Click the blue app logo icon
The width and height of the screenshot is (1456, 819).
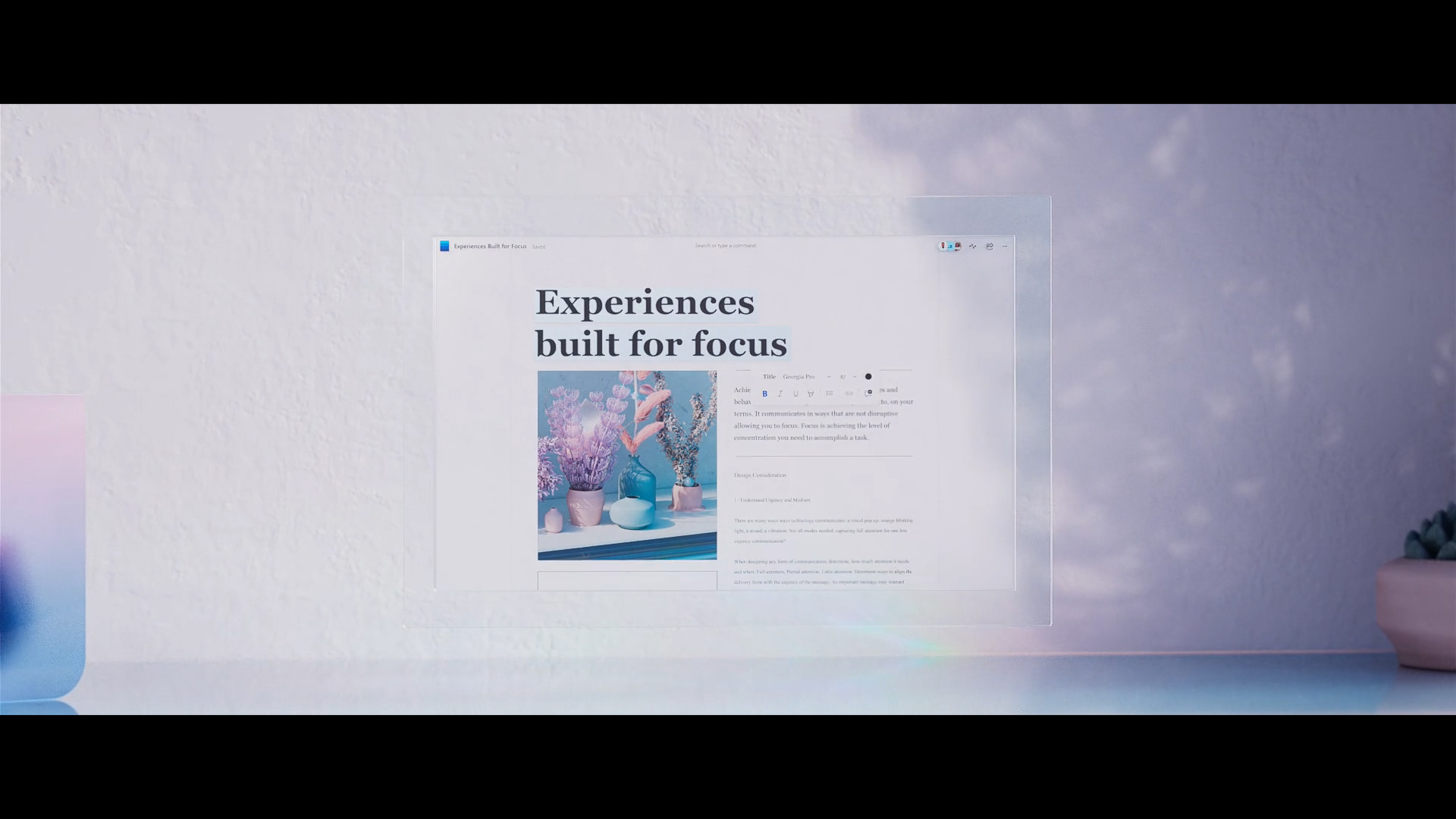pyautogui.click(x=444, y=246)
